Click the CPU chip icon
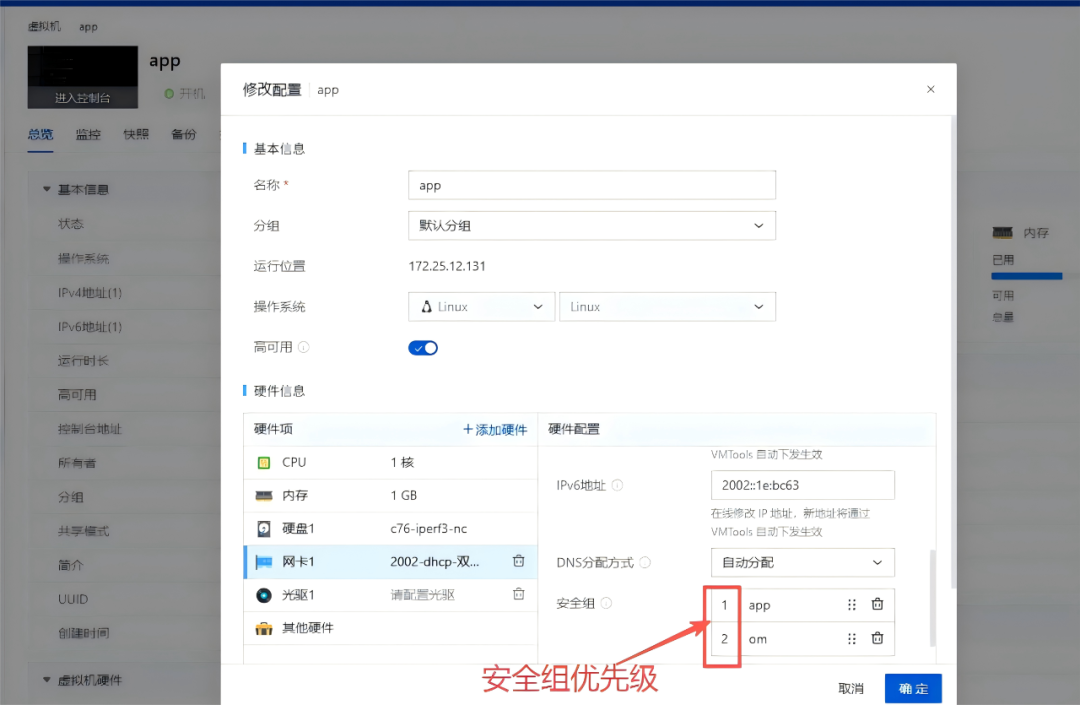This screenshot has width=1080, height=705. pos(264,463)
